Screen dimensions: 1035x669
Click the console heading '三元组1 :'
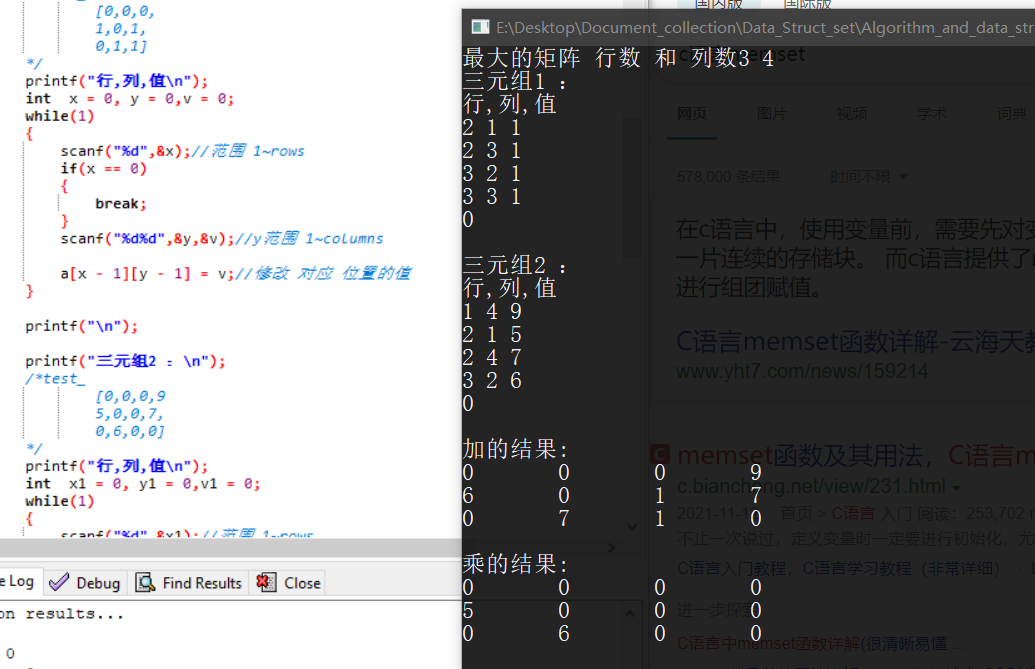(515, 82)
